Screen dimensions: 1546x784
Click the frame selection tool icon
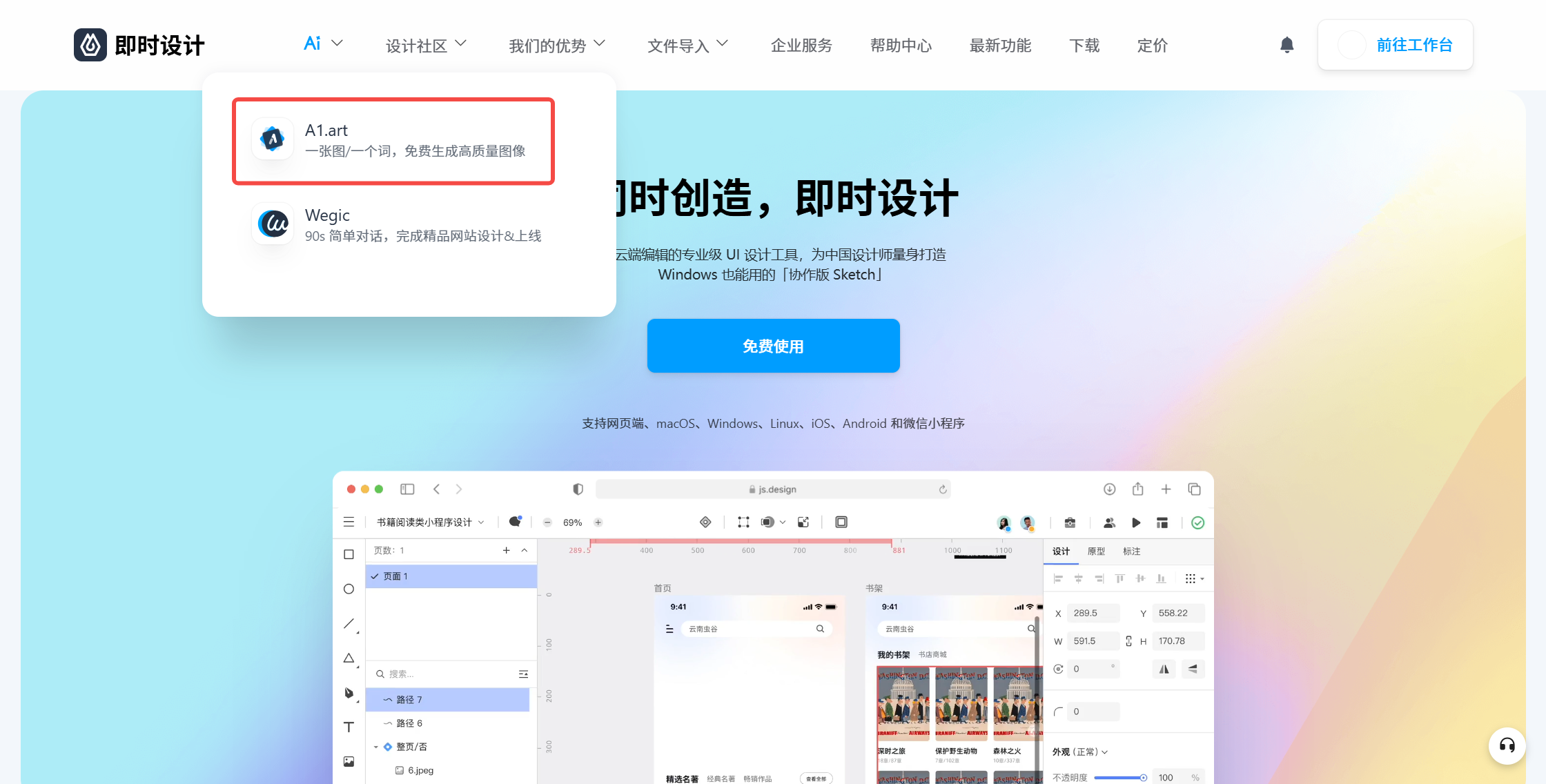(x=743, y=522)
